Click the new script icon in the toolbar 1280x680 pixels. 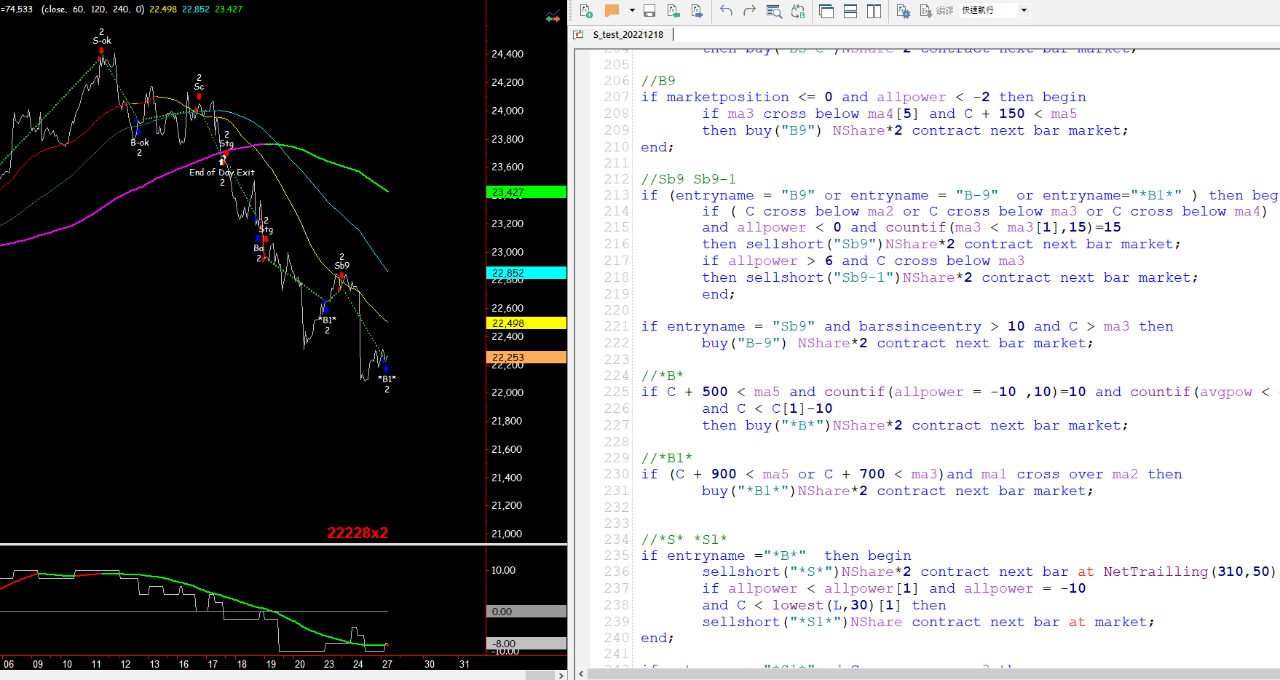586,11
